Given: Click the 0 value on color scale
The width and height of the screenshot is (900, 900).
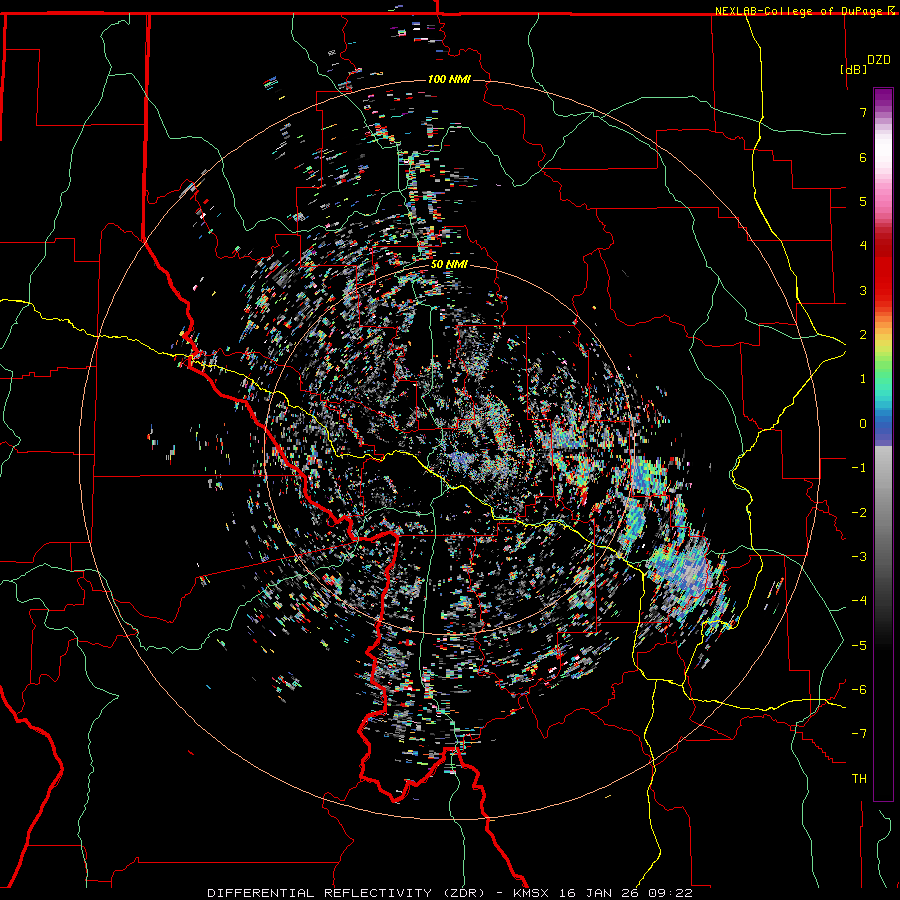Looking at the screenshot, I should click(x=863, y=424).
